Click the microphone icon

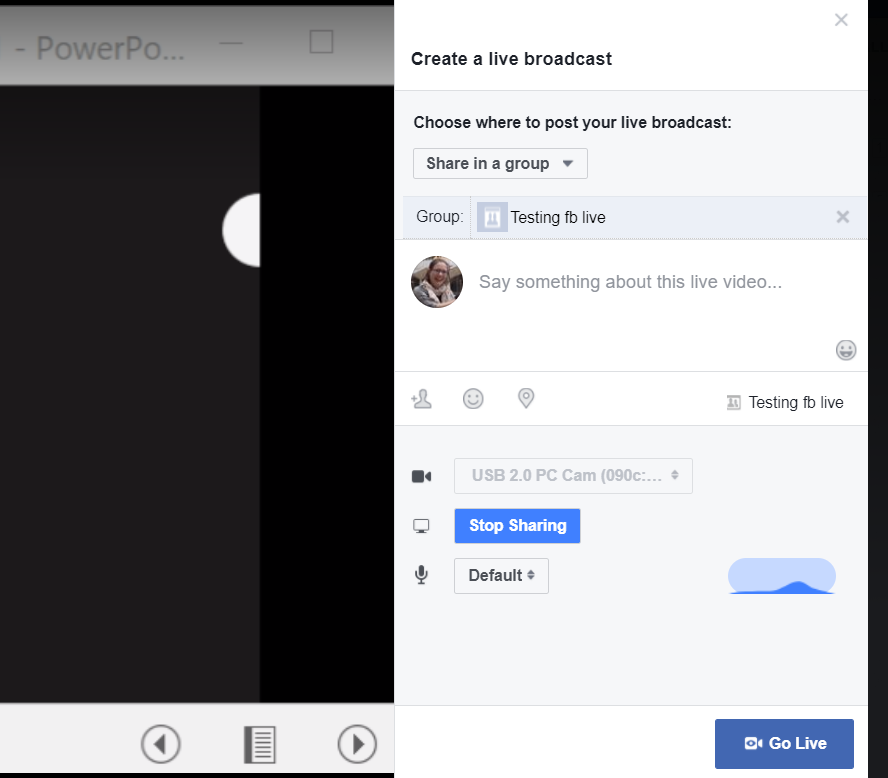pos(421,575)
